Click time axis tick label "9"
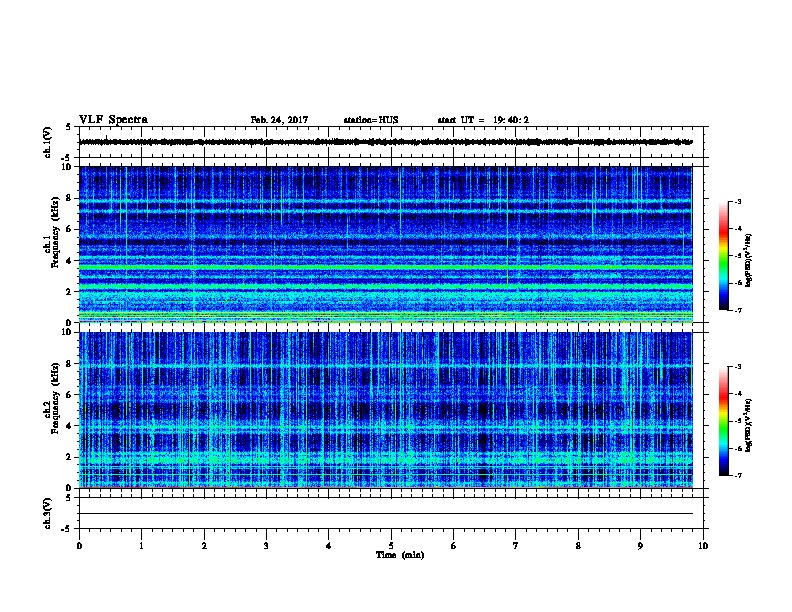 point(640,546)
